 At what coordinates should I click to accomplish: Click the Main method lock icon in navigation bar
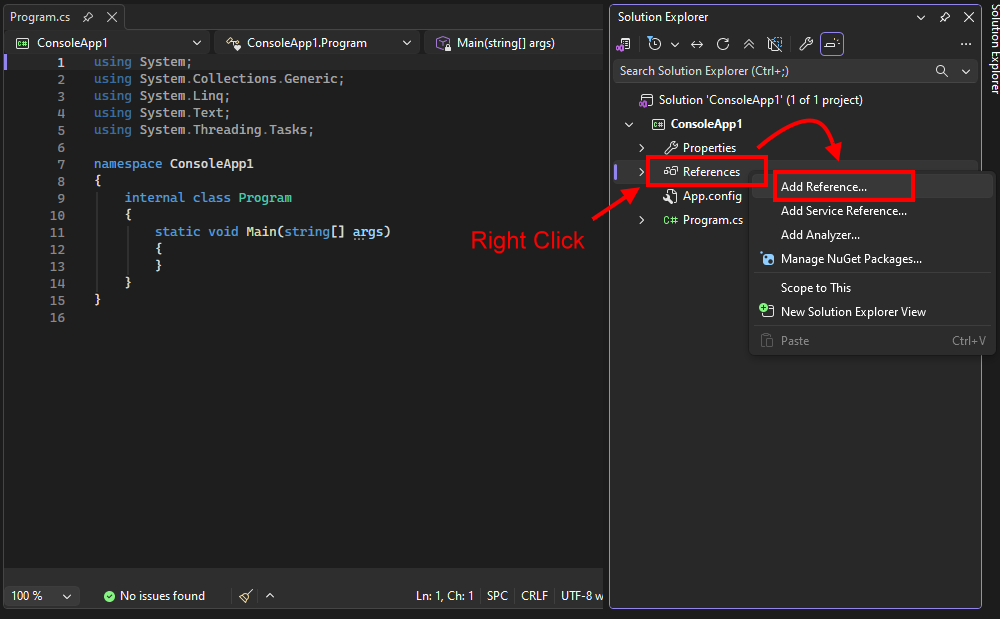pyautogui.click(x=443, y=43)
